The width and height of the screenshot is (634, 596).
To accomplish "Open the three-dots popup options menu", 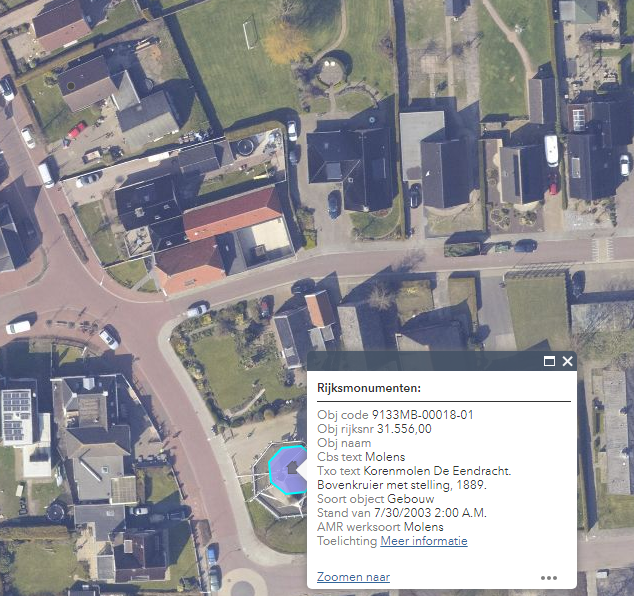I will [x=549, y=578].
